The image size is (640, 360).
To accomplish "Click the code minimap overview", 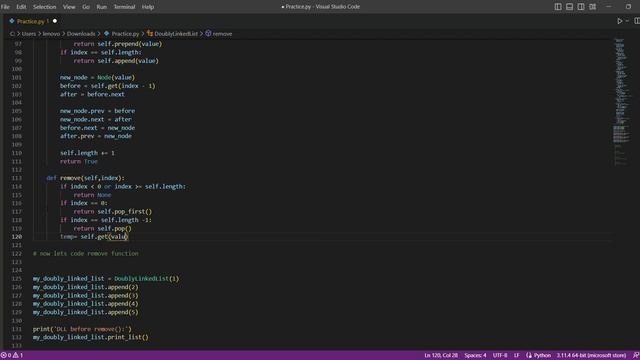I will tap(622, 102).
